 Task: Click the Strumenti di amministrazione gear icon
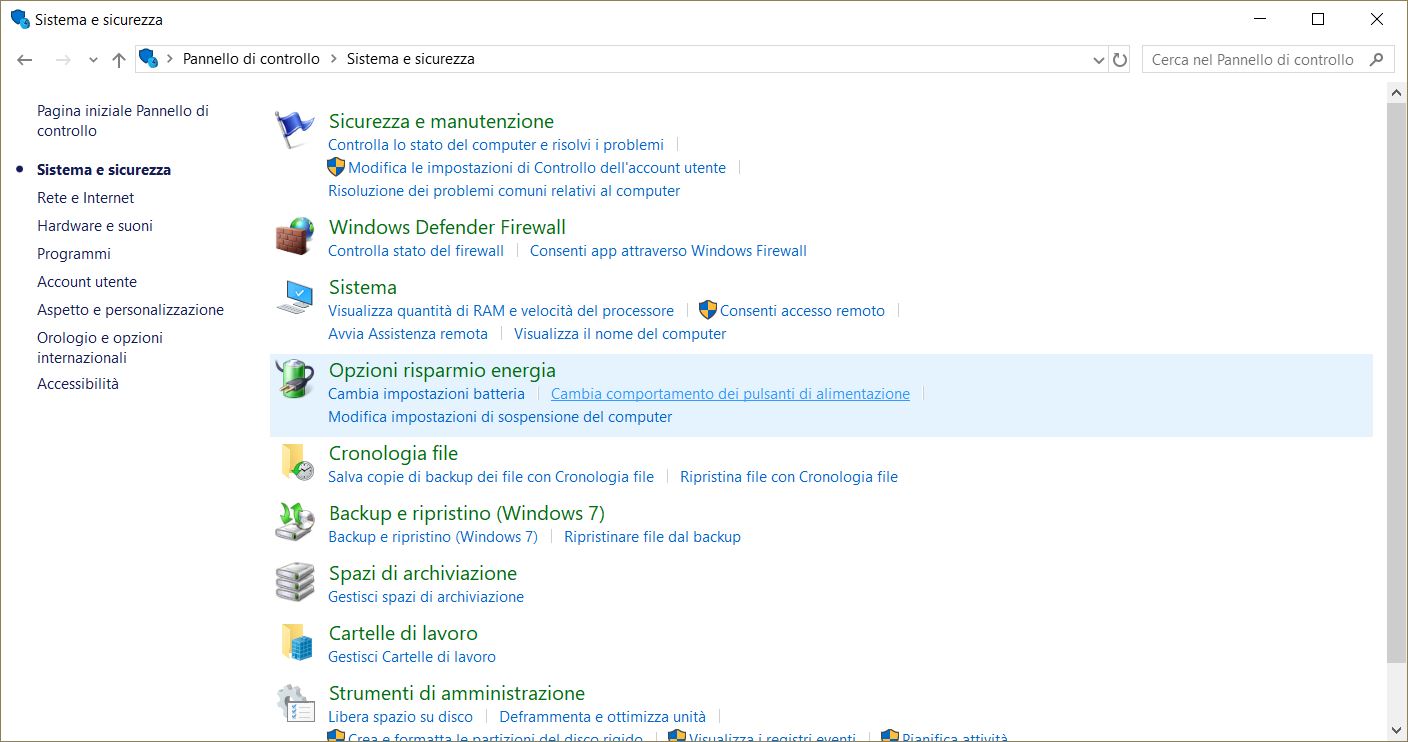pos(295,703)
